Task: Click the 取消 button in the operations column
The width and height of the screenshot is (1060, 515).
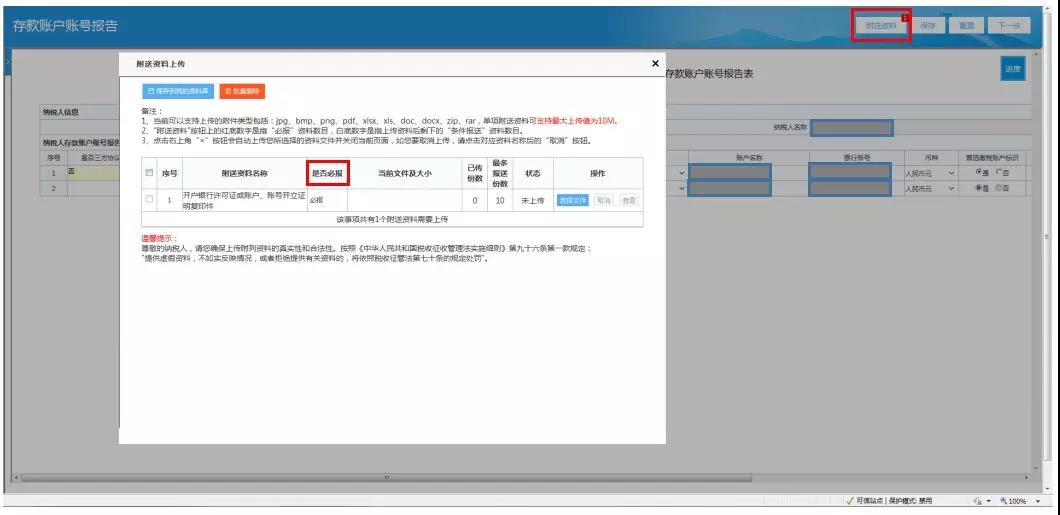Action: 603,200
